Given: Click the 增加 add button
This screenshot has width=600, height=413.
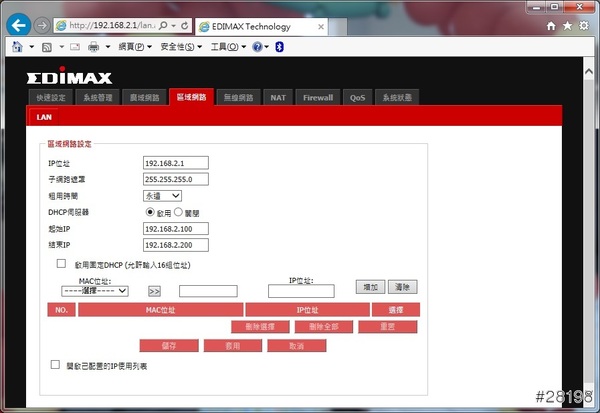Looking at the screenshot, I should click(x=370, y=287).
